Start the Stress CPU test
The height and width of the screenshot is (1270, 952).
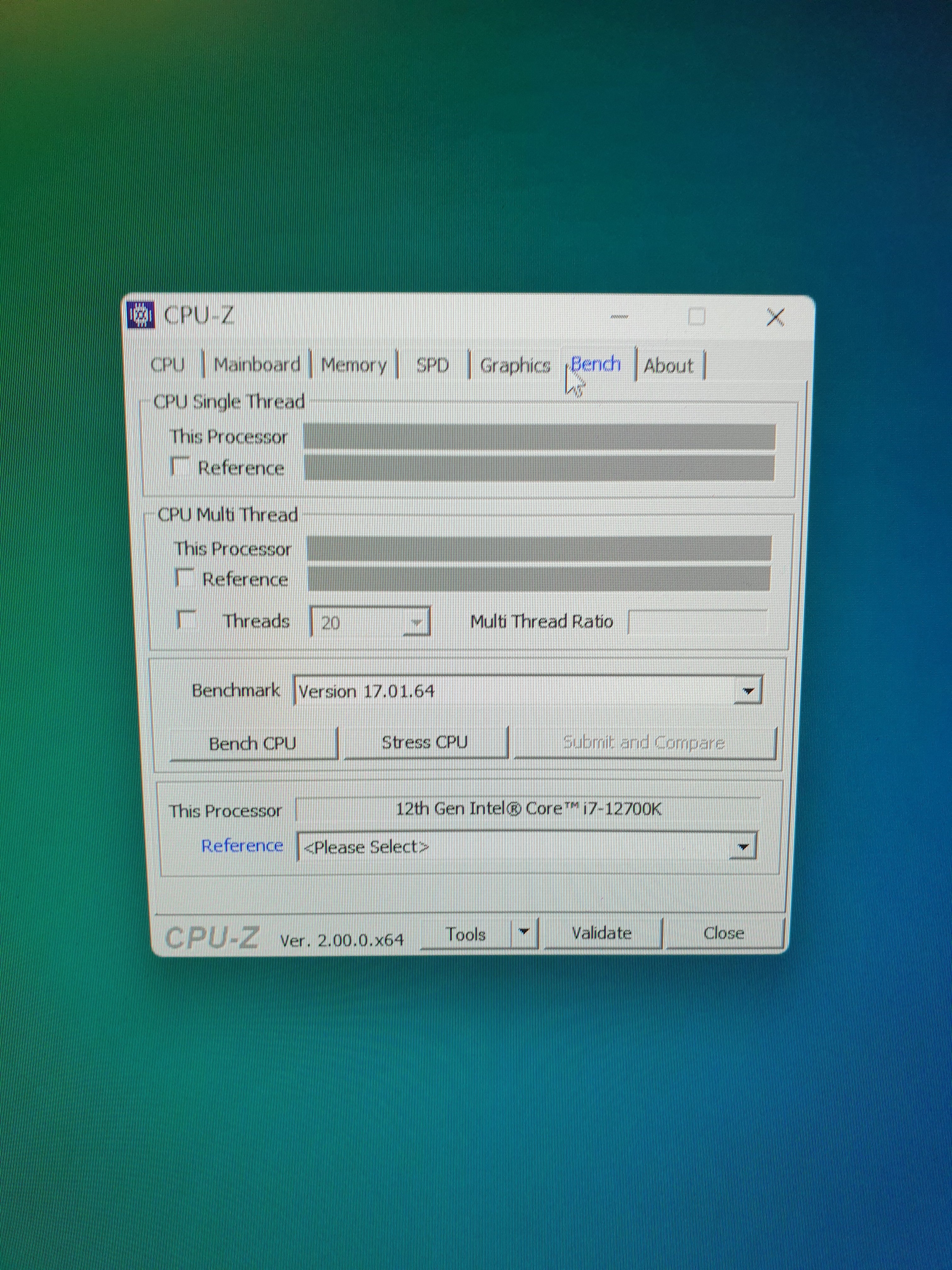pos(425,743)
